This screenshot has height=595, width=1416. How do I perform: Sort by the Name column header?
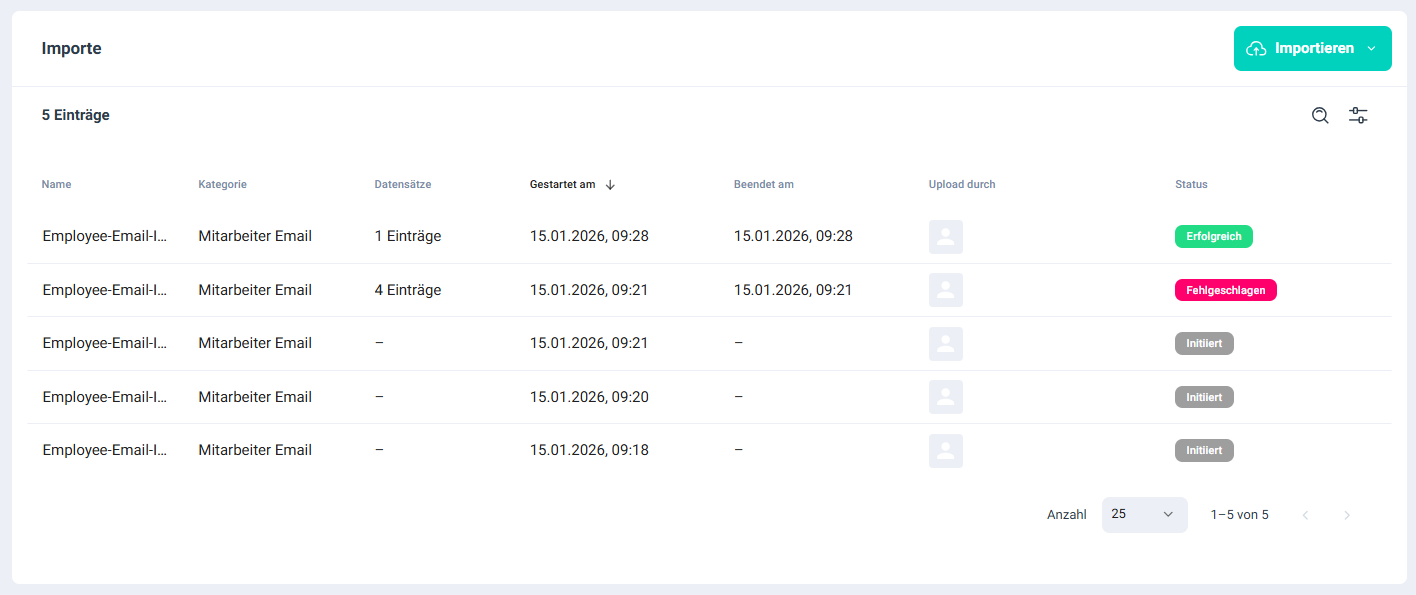(x=56, y=185)
